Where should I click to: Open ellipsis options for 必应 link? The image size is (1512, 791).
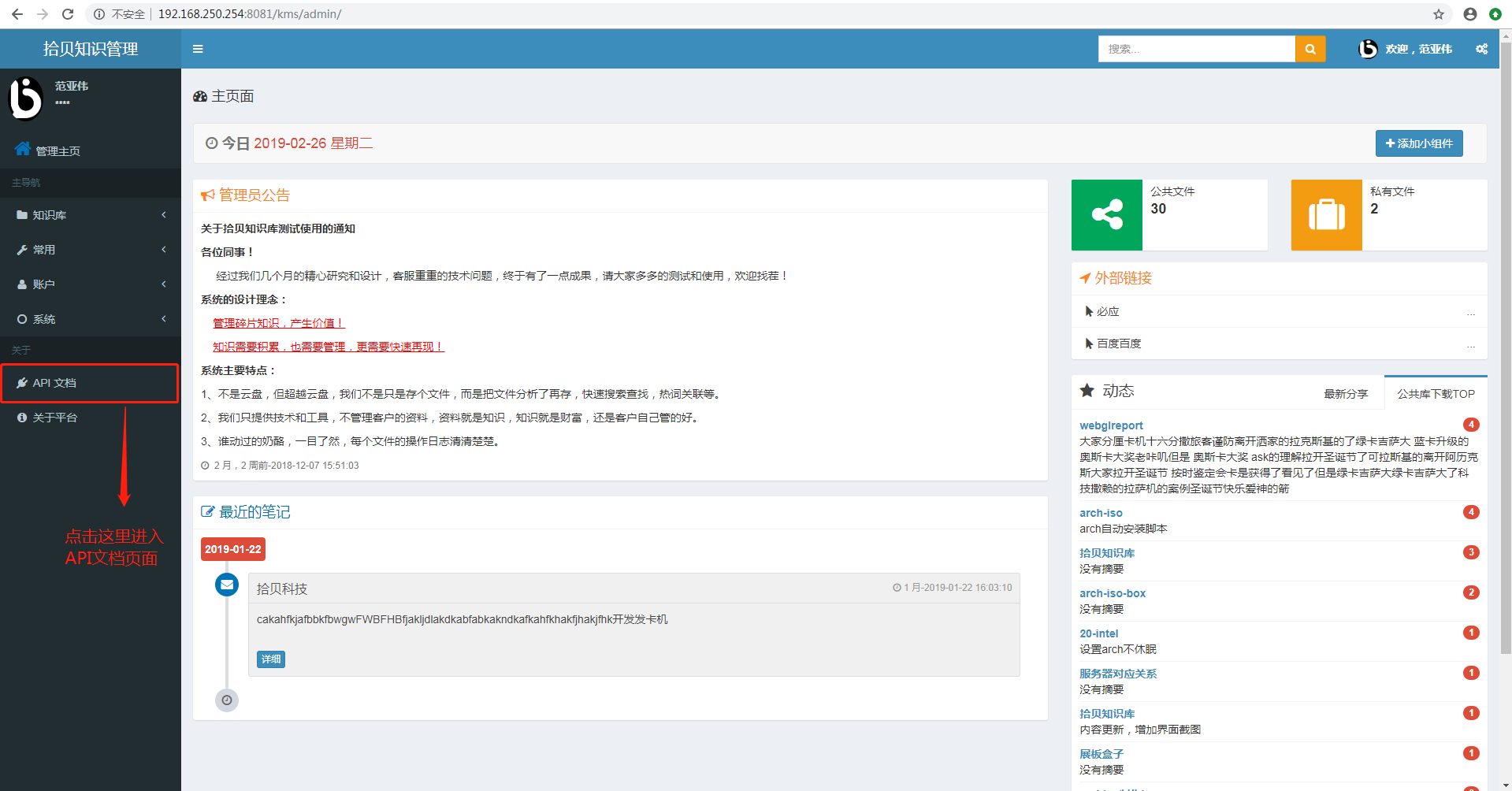click(x=1471, y=313)
